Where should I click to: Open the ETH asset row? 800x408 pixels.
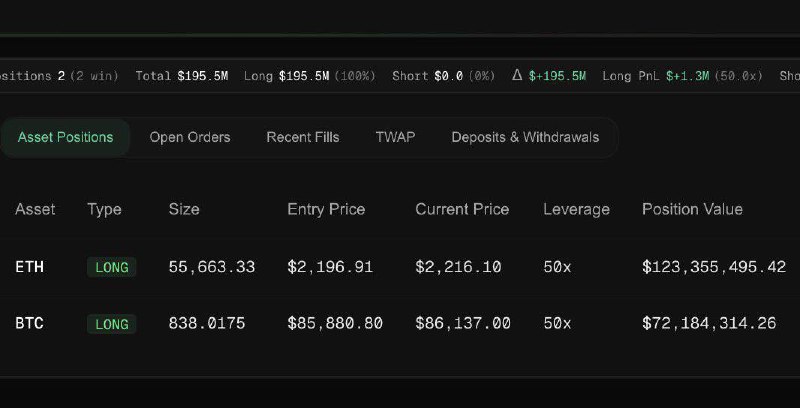click(30, 267)
